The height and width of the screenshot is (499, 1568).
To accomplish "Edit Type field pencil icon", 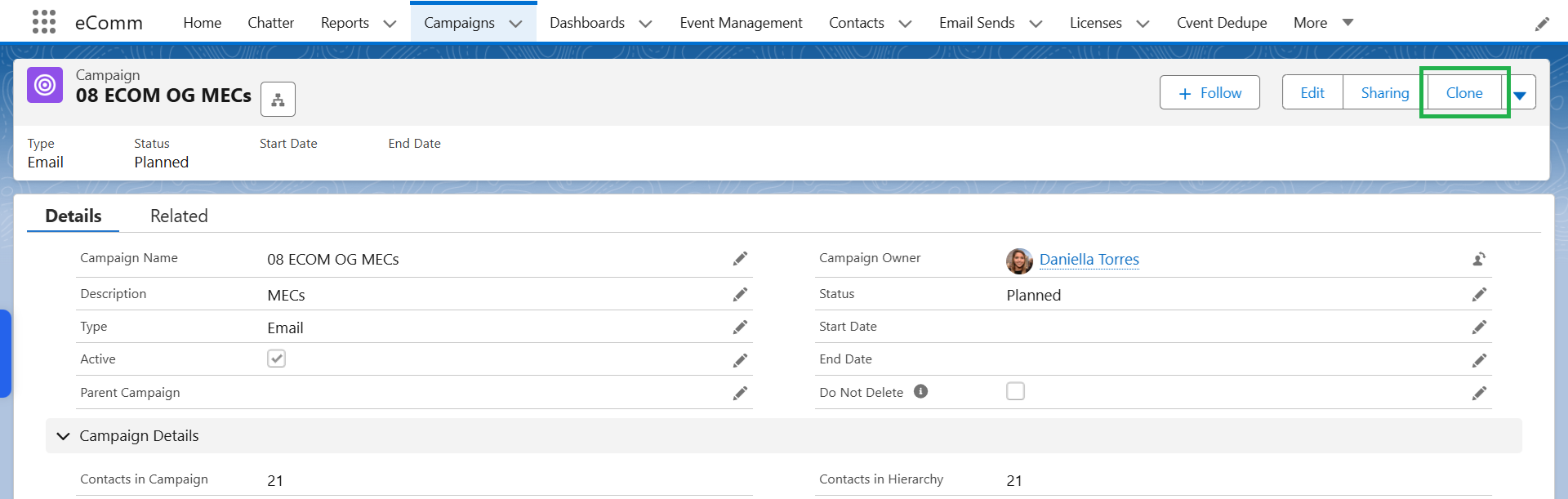I will point(740,327).
